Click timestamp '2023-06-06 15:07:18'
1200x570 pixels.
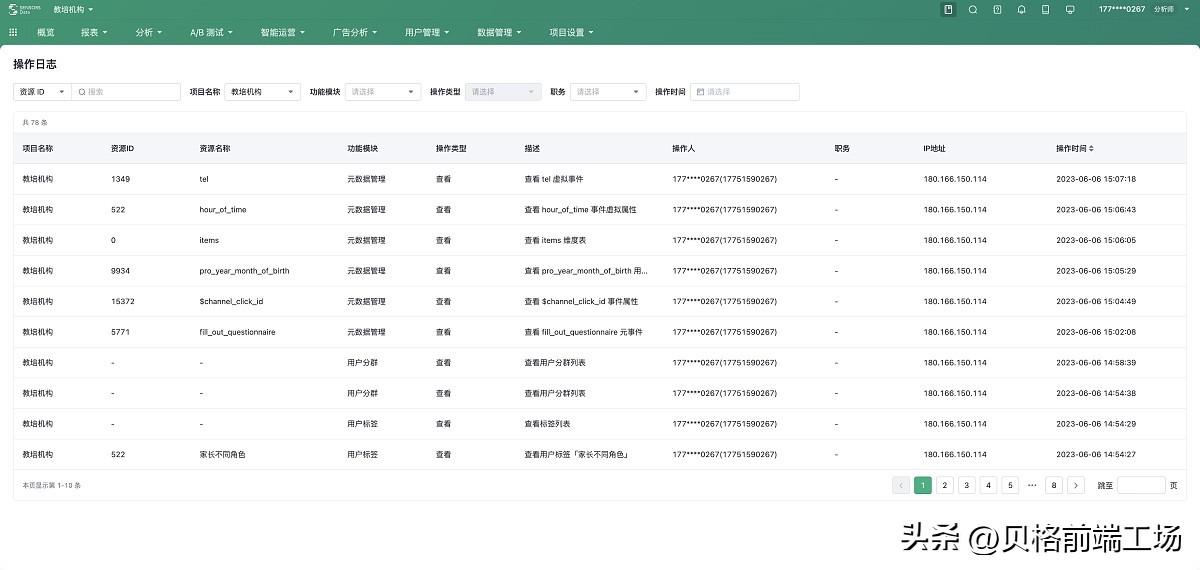(x=1096, y=179)
